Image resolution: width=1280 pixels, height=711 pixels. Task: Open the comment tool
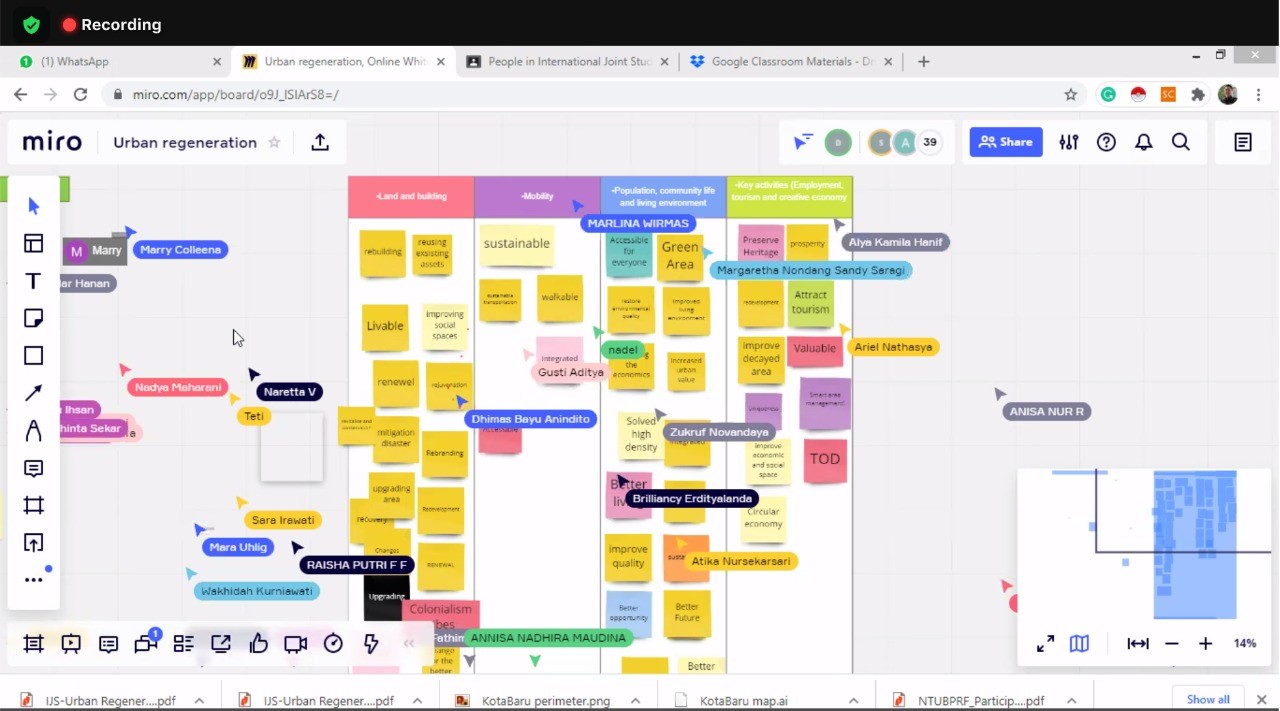click(34, 468)
